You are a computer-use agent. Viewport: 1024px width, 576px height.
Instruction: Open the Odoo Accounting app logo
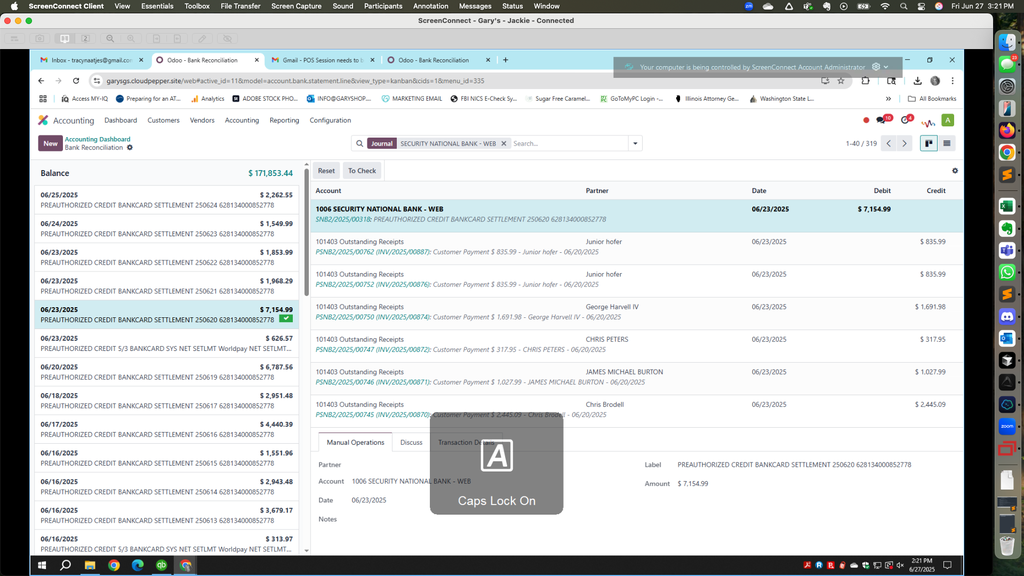click(x=43, y=120)
